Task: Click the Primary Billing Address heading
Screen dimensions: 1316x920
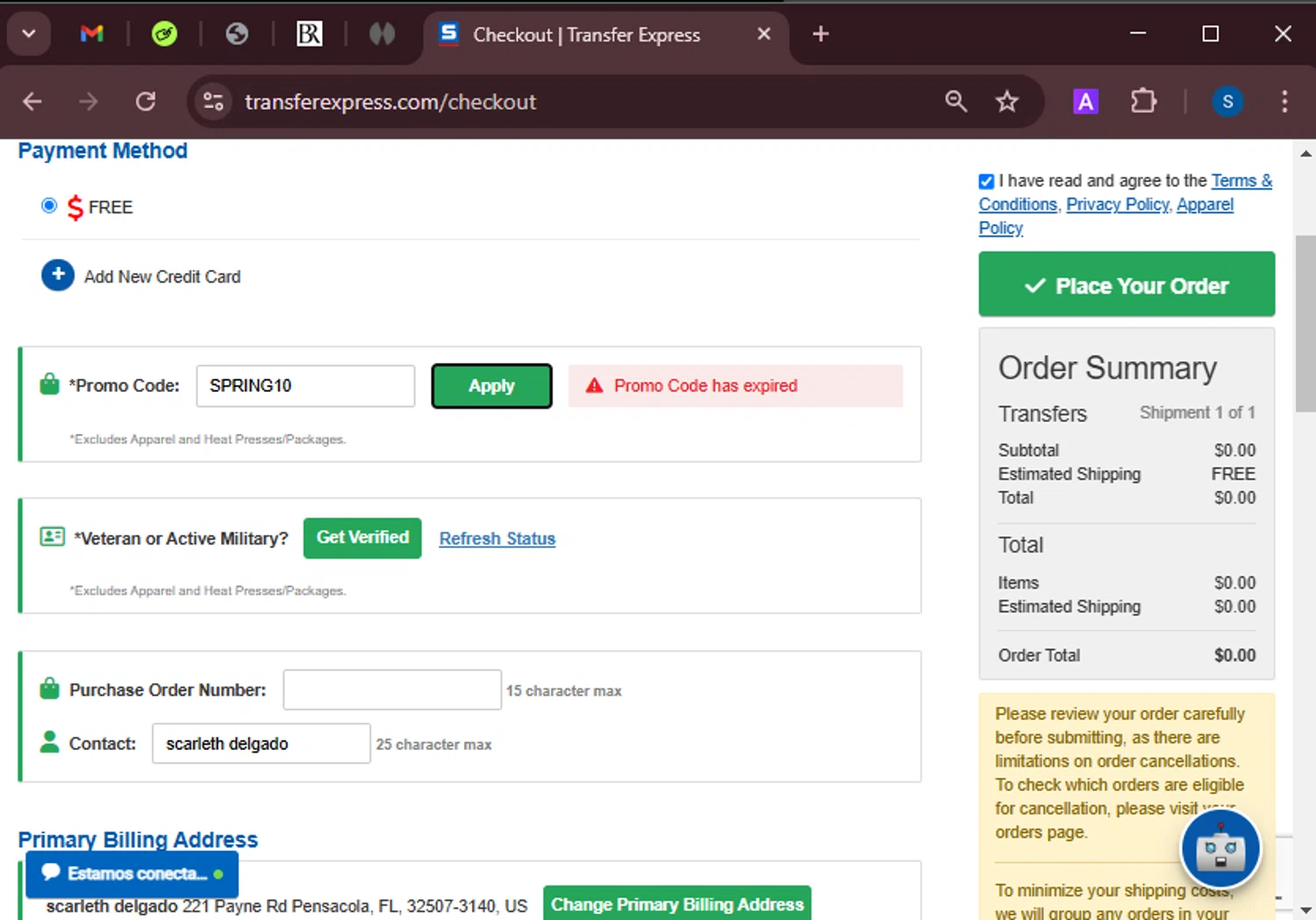Action: (138, 839)
